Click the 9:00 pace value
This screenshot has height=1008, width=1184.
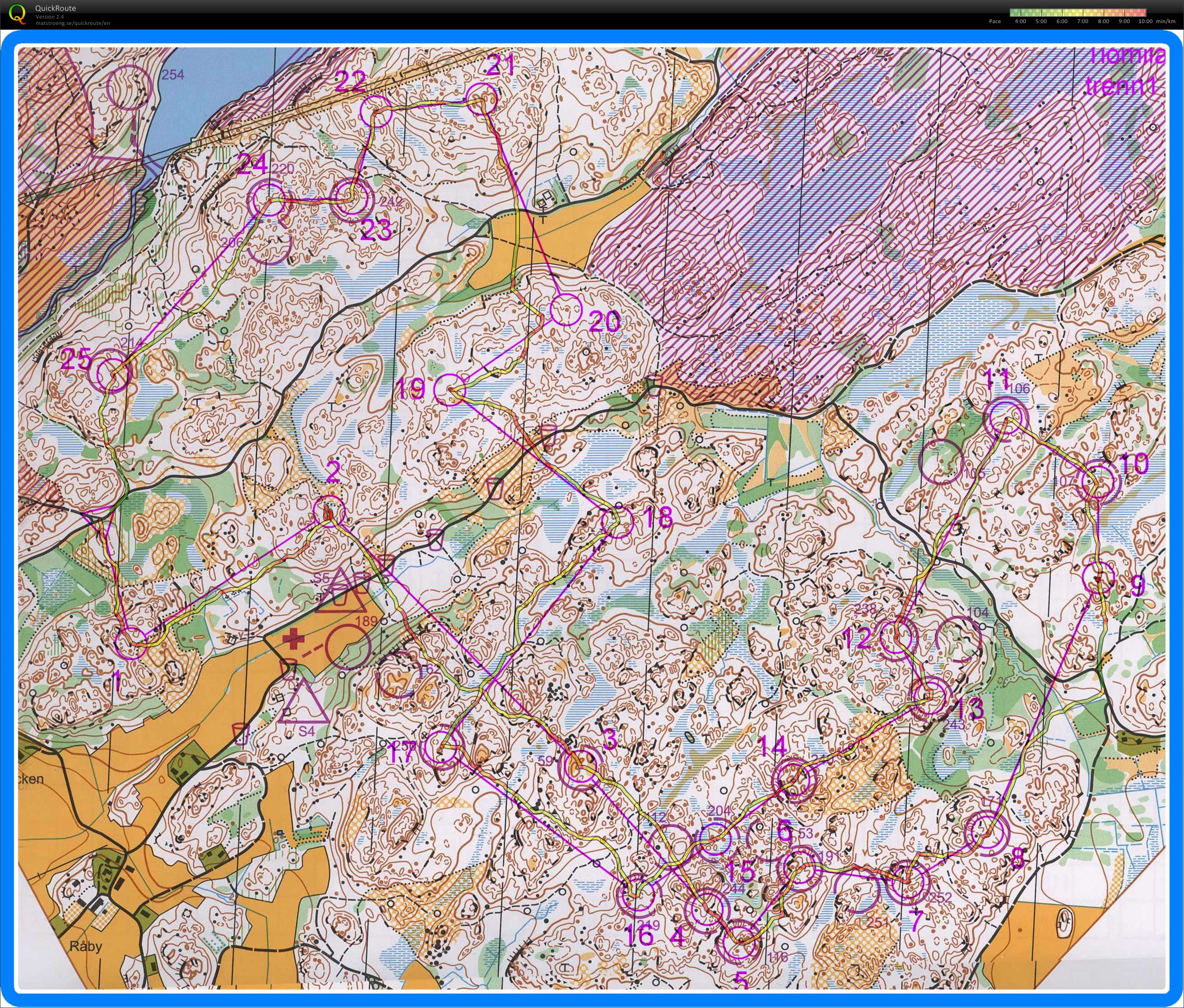1124,22
